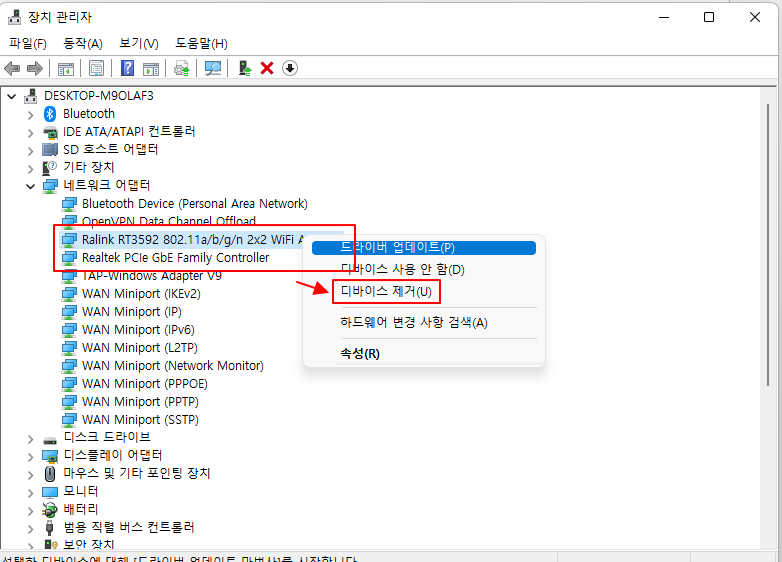Toggle the console tree pane icon

(65, 68)
